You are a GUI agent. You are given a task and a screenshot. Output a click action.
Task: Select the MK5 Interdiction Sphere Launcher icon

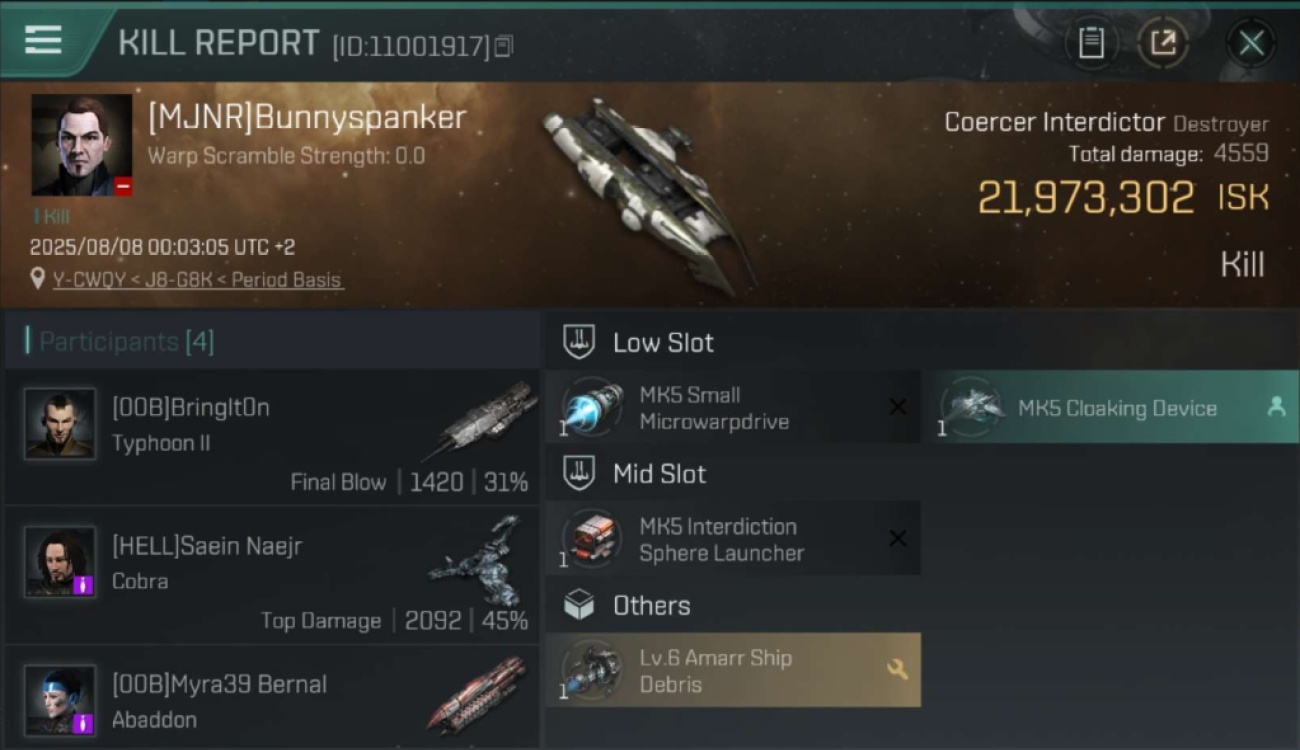pyautogui.click(x=592, y=540)
